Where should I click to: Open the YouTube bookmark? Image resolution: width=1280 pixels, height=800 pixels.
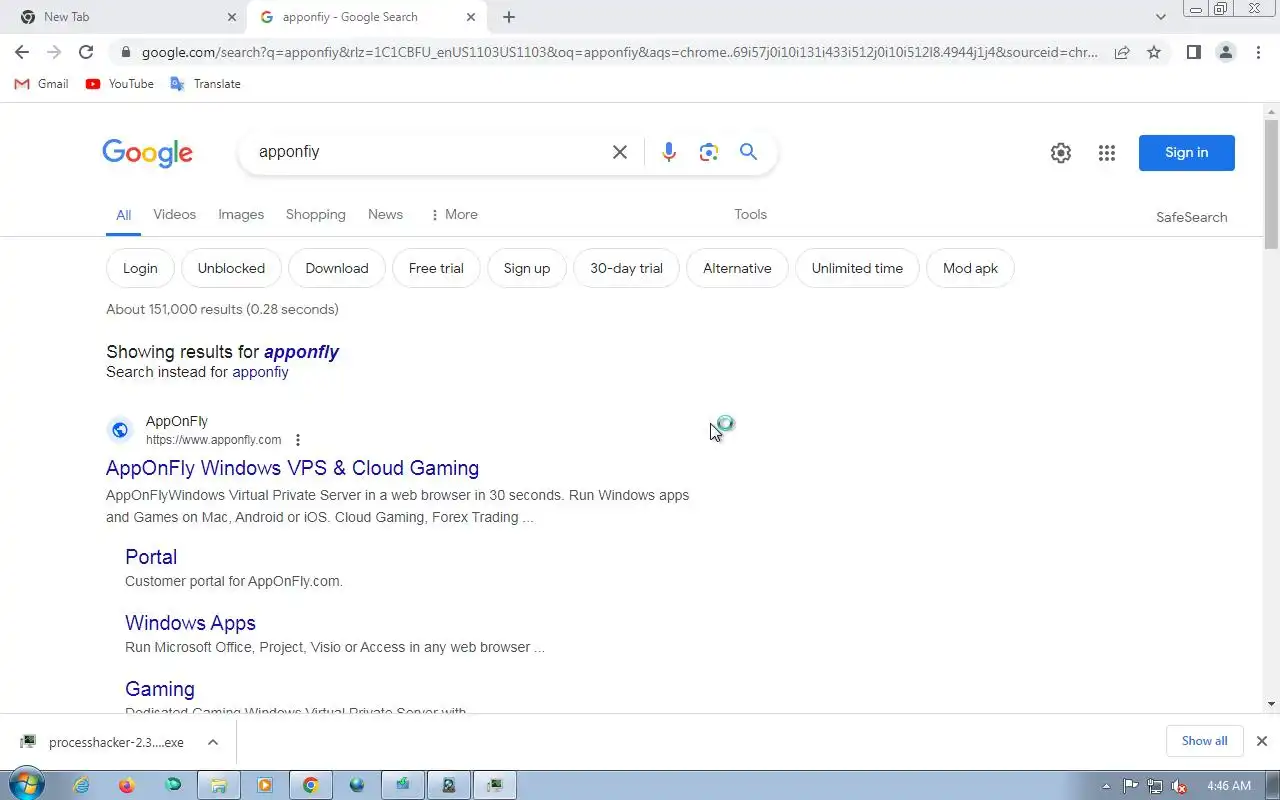[120, 84]
